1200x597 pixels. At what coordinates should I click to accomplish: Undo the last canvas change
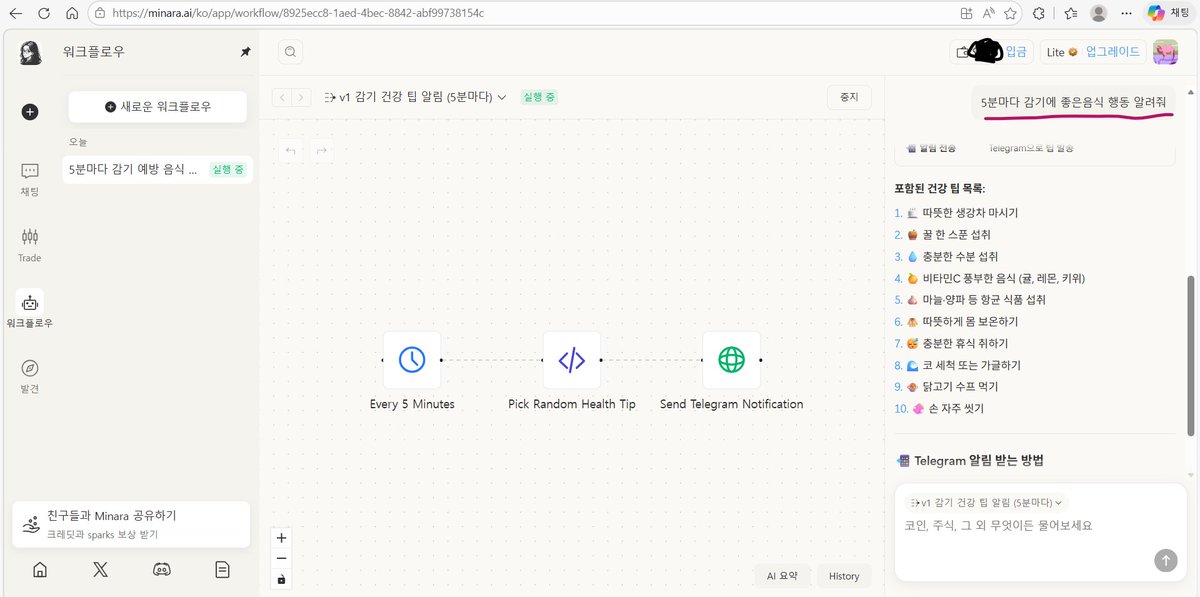tap(291, 151)
